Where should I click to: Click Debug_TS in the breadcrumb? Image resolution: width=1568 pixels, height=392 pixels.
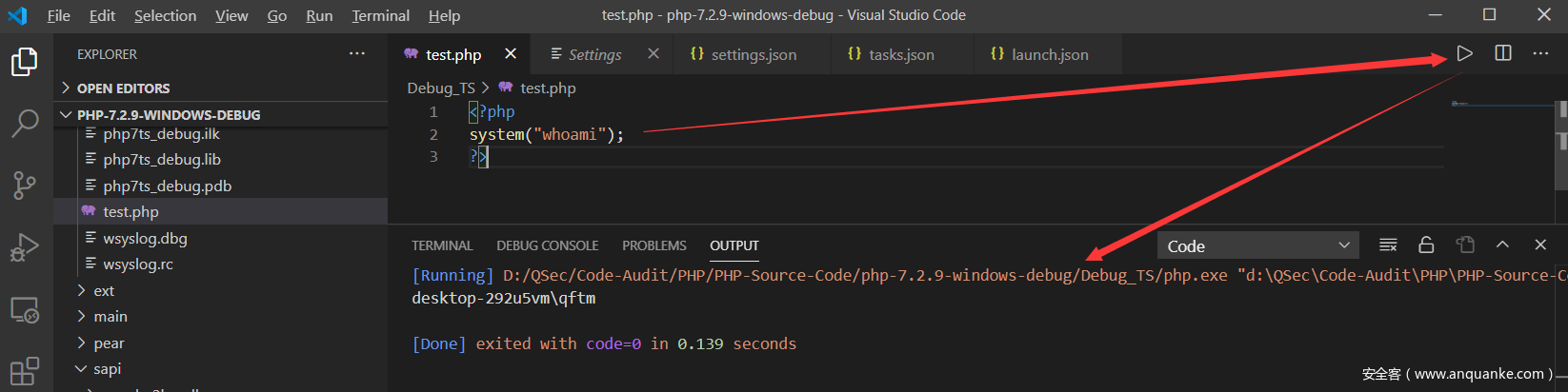440,88
